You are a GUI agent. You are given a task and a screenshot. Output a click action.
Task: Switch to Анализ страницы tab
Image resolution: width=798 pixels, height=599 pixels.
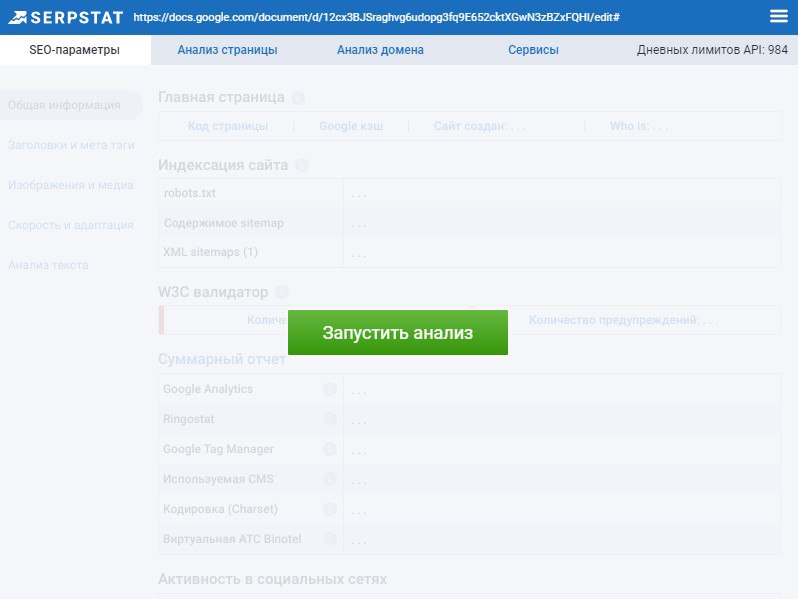[227, 50]
